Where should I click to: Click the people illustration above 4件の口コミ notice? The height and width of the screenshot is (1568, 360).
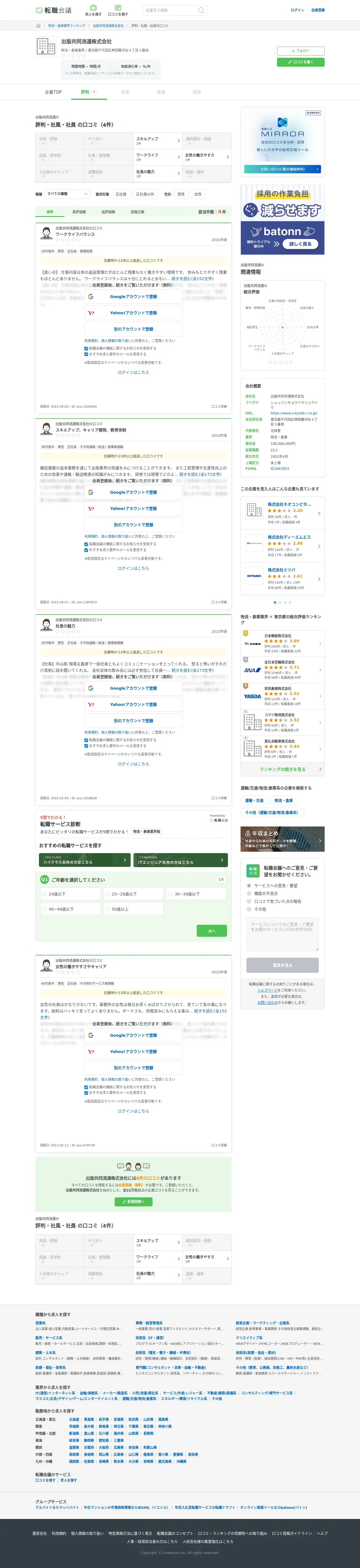pos(133,1167)
